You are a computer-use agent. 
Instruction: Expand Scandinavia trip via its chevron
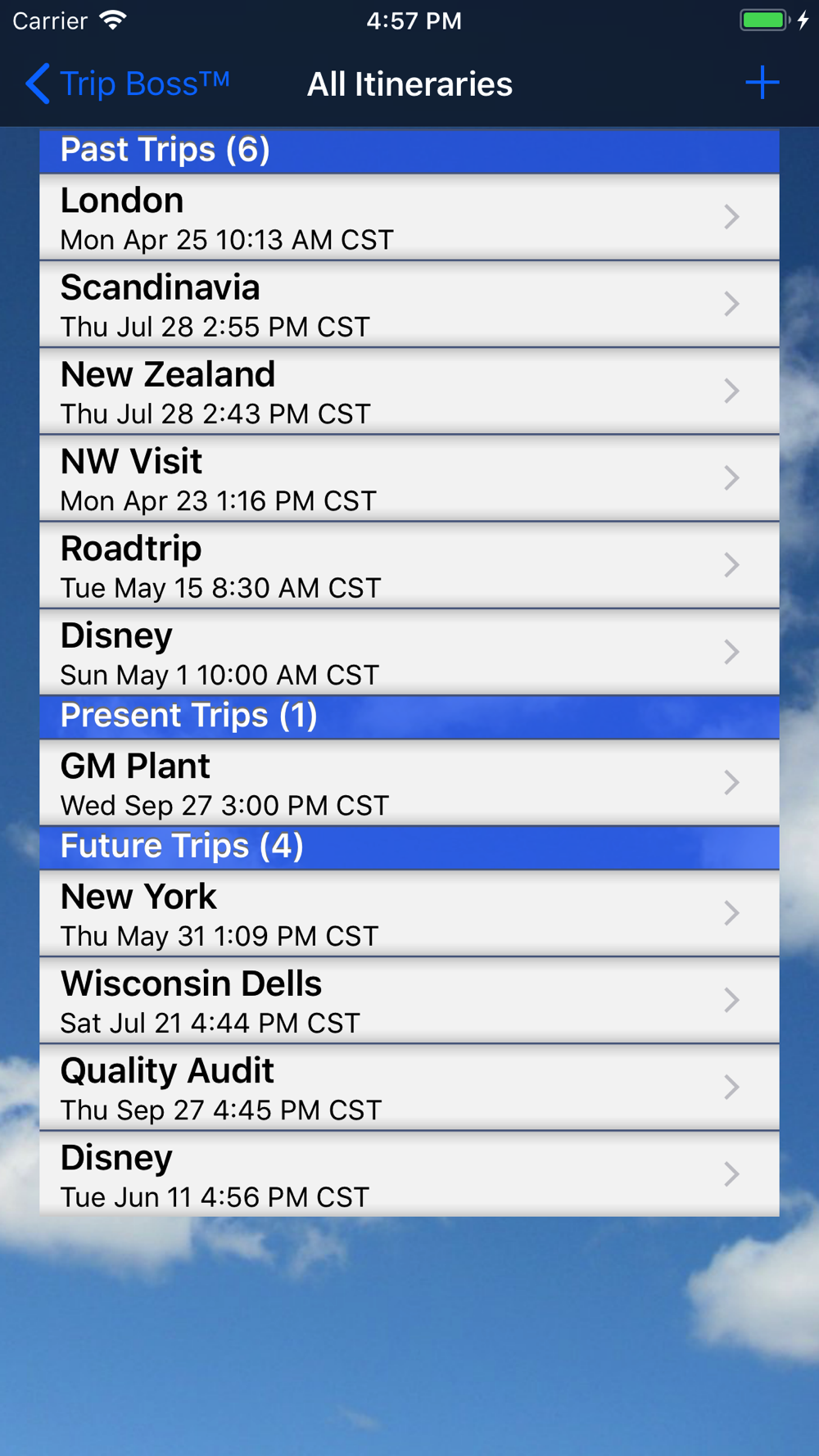731,305
